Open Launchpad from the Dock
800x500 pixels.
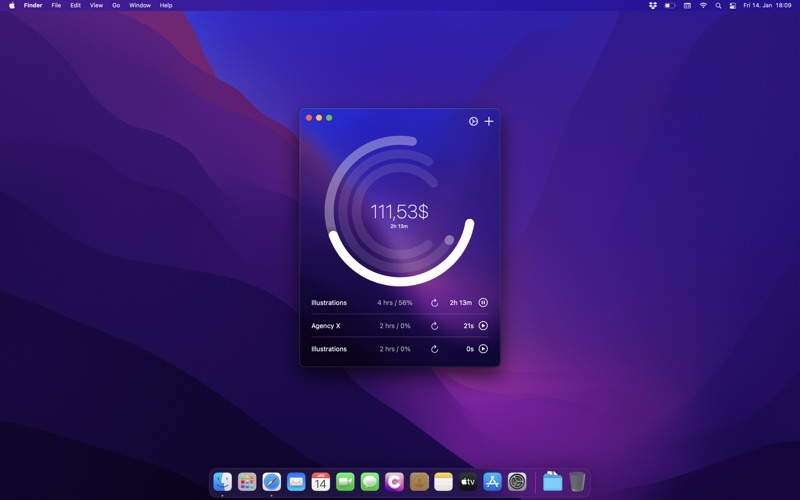click(x=247, y=481)
